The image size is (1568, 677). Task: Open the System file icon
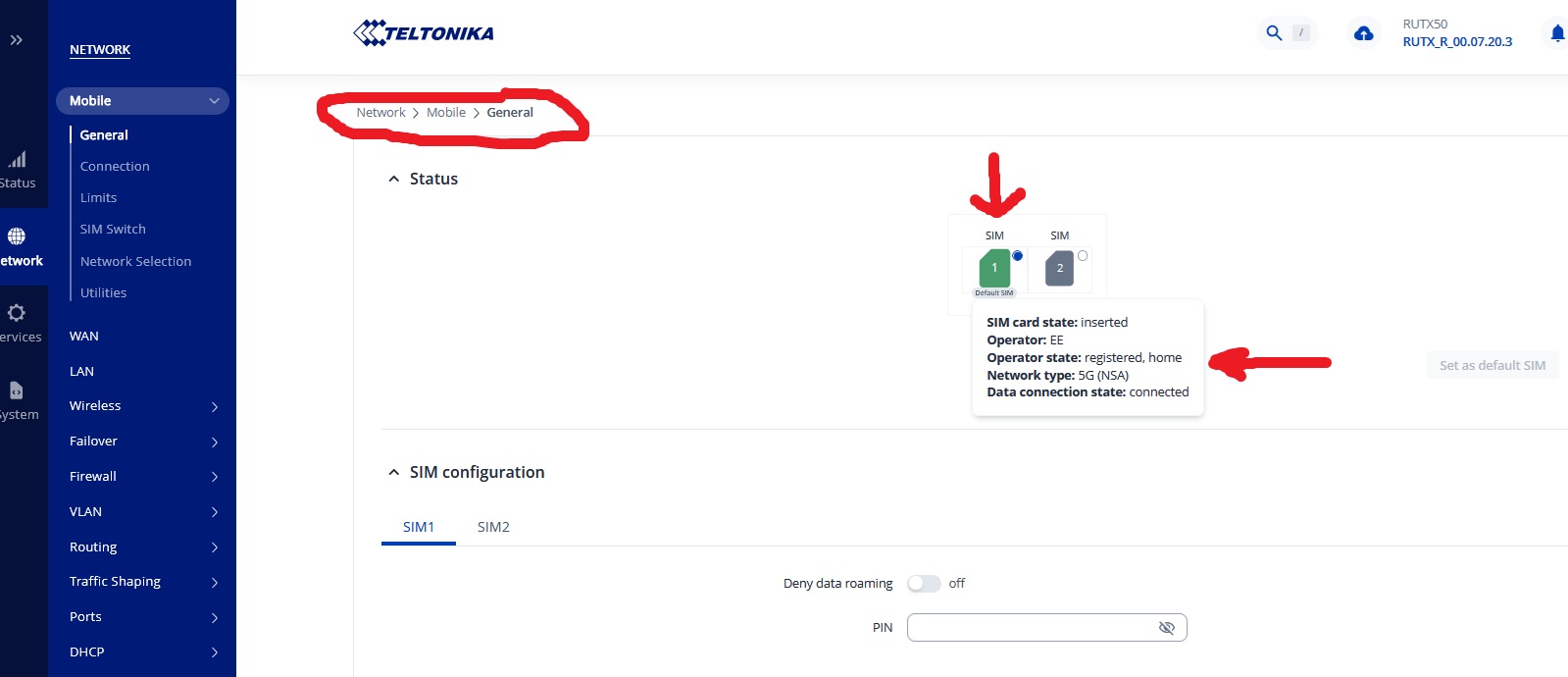17,391
